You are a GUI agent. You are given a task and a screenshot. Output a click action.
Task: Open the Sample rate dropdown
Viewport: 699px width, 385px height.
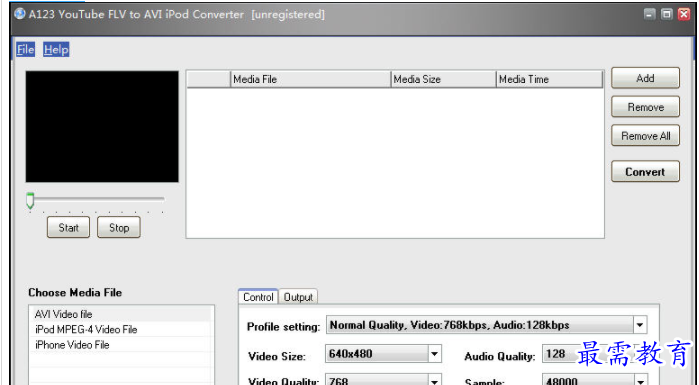pos(641,381)
